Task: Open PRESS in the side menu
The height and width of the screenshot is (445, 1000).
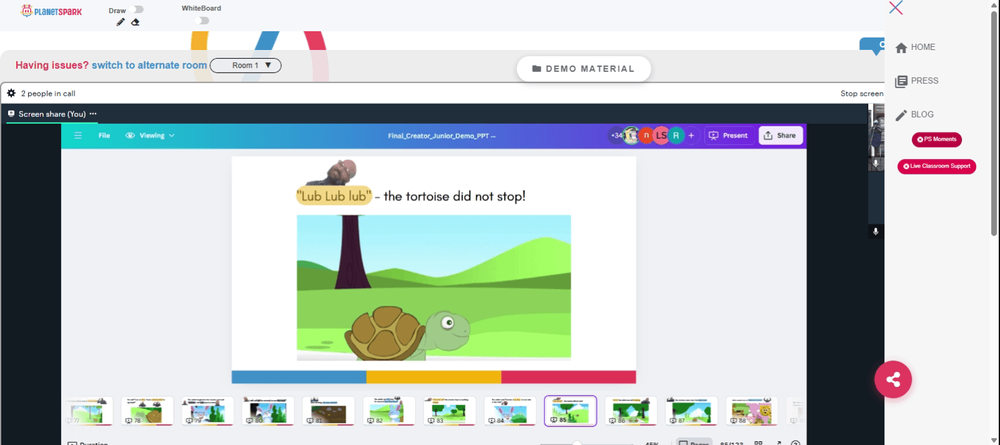Action: [916, 81]
